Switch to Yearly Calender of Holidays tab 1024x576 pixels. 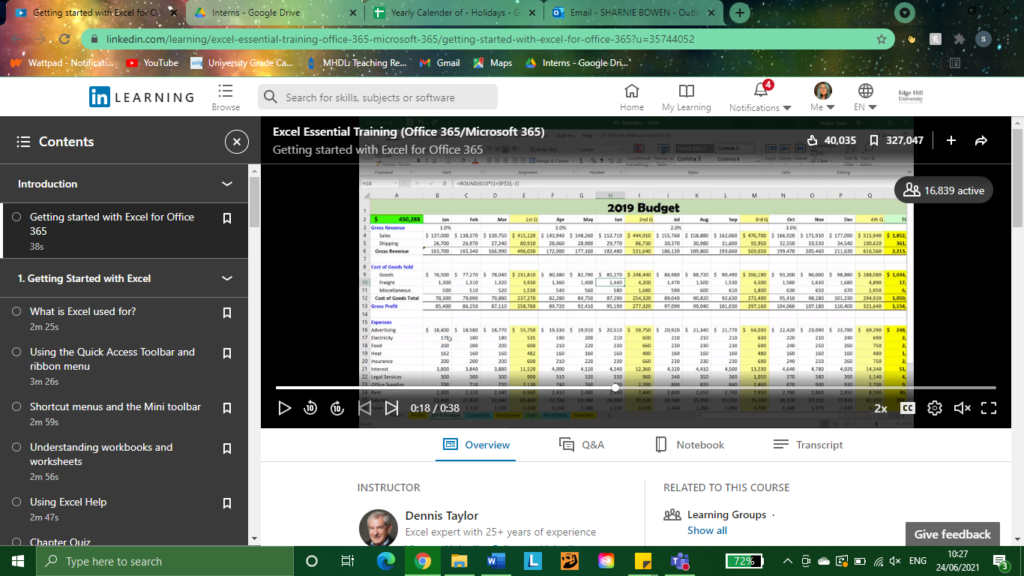[x=453, y=12]
